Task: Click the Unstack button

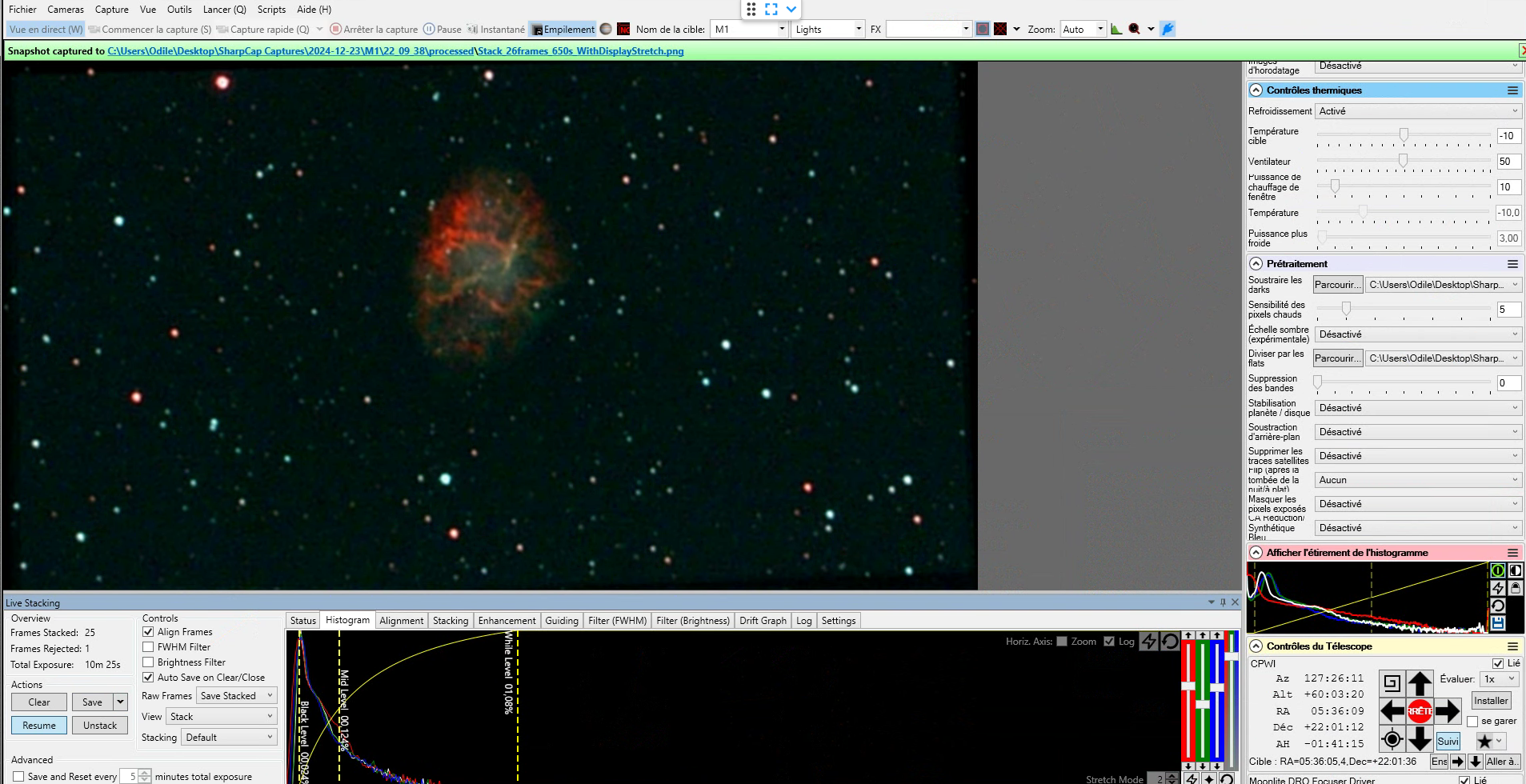Action: coord(100,726)
